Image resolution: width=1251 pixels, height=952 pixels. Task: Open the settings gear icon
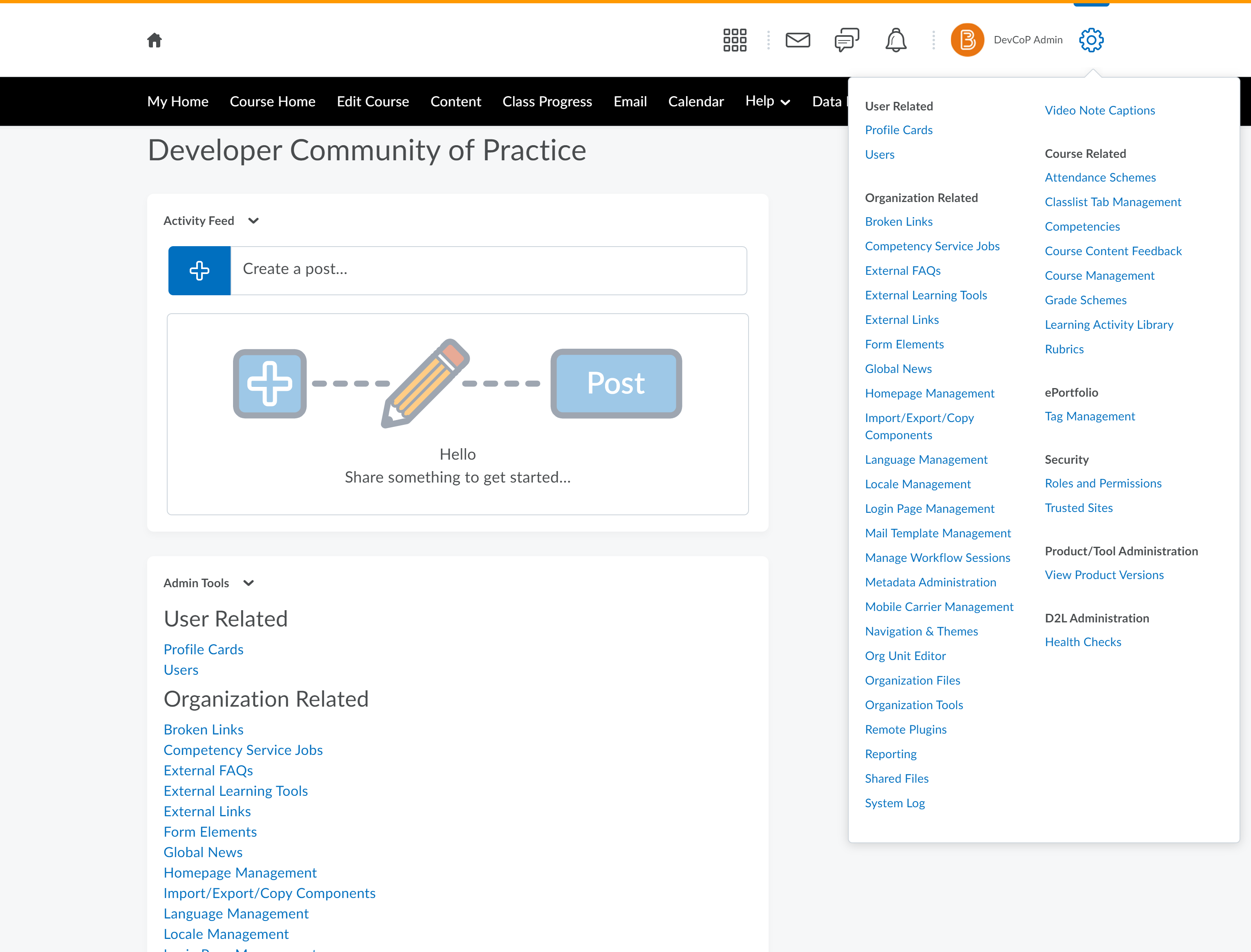(x=1091, y=40)
